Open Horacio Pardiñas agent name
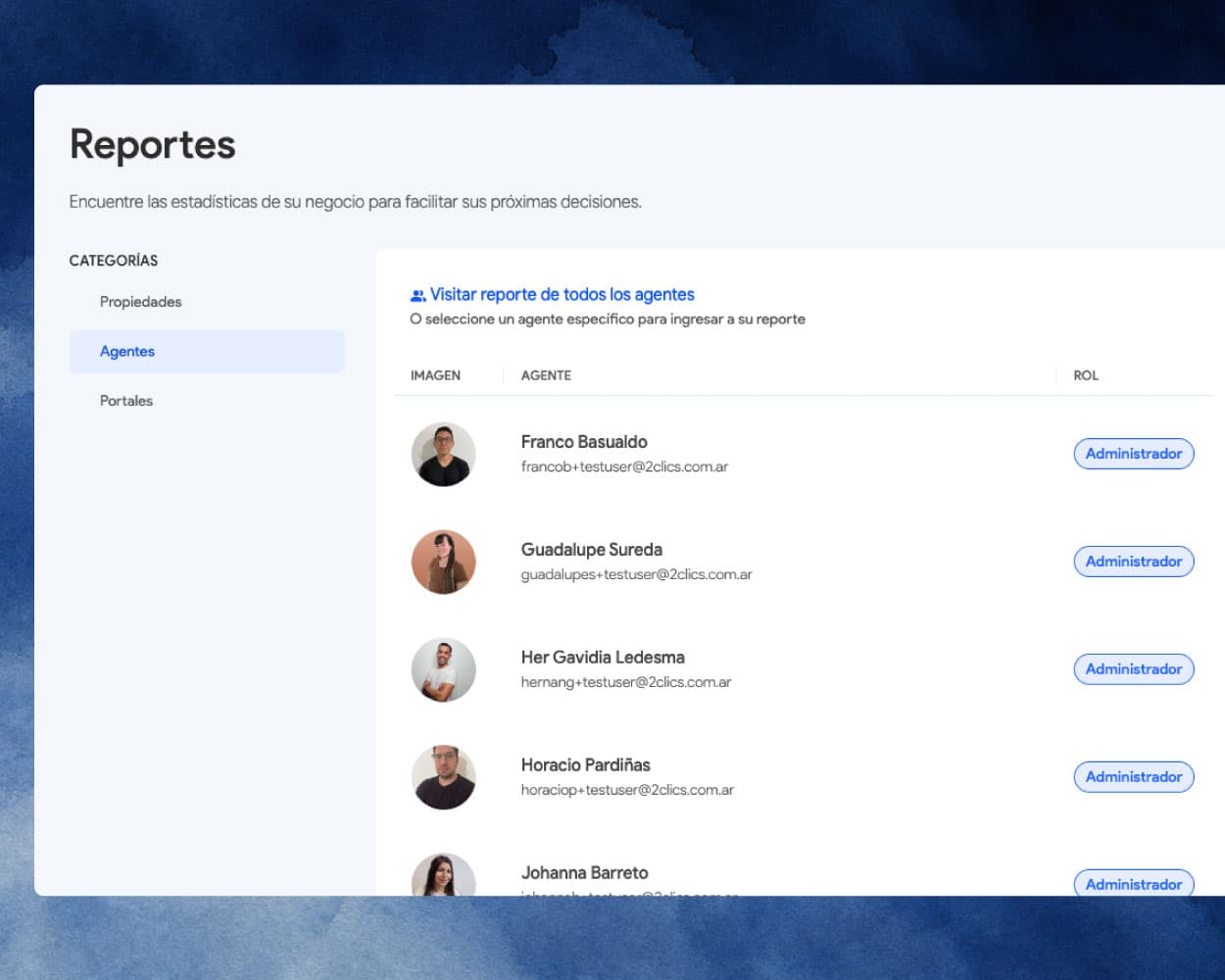 click(x=585, y=765)
